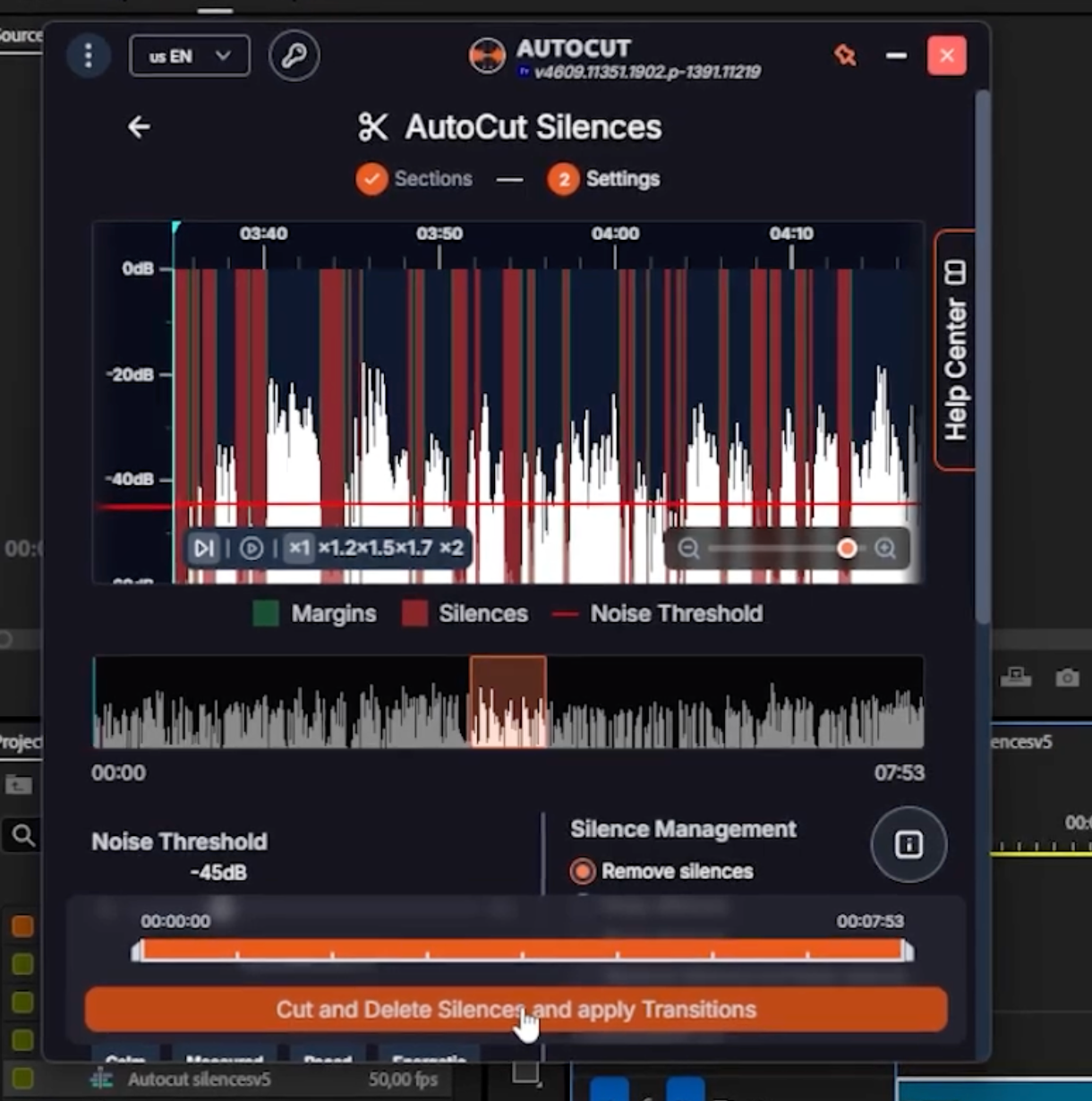This screenshot has height=1101, width=1092.
Task: Click the zoom out magnifier icon
Action: 688,548
